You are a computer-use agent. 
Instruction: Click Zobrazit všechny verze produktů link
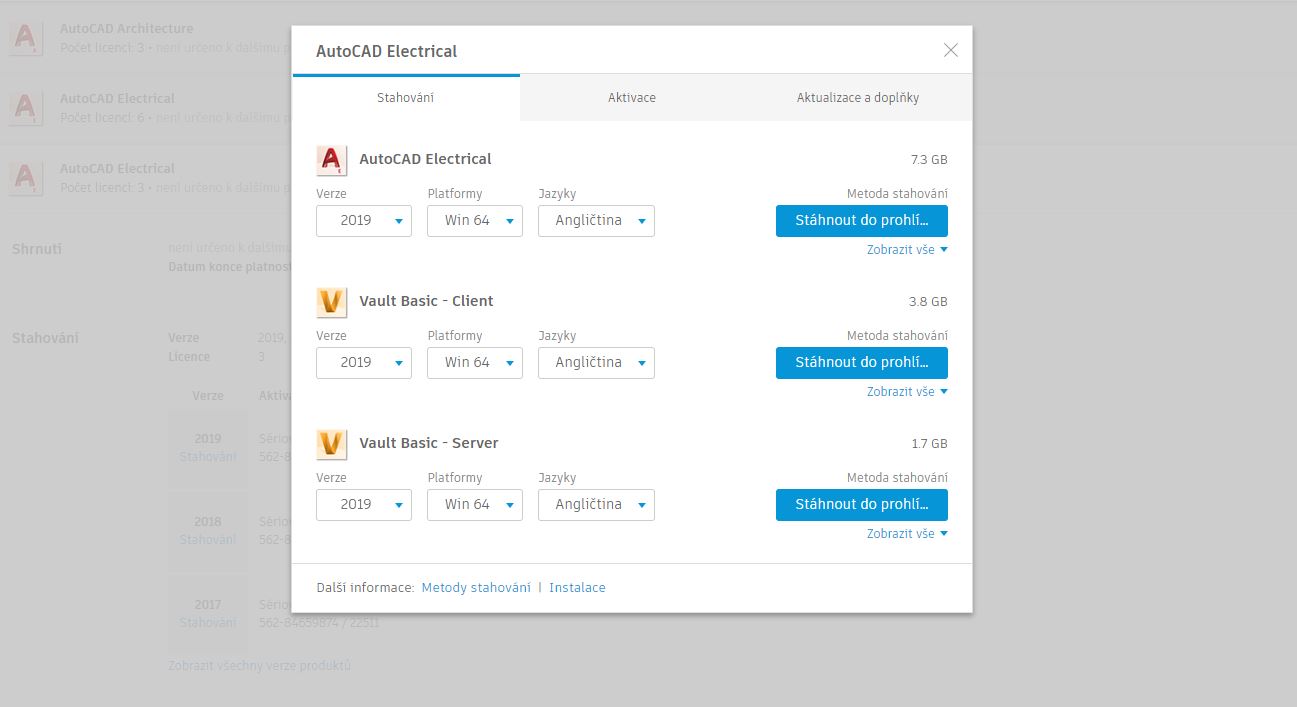pyautogui.click(x=260, y=666)
